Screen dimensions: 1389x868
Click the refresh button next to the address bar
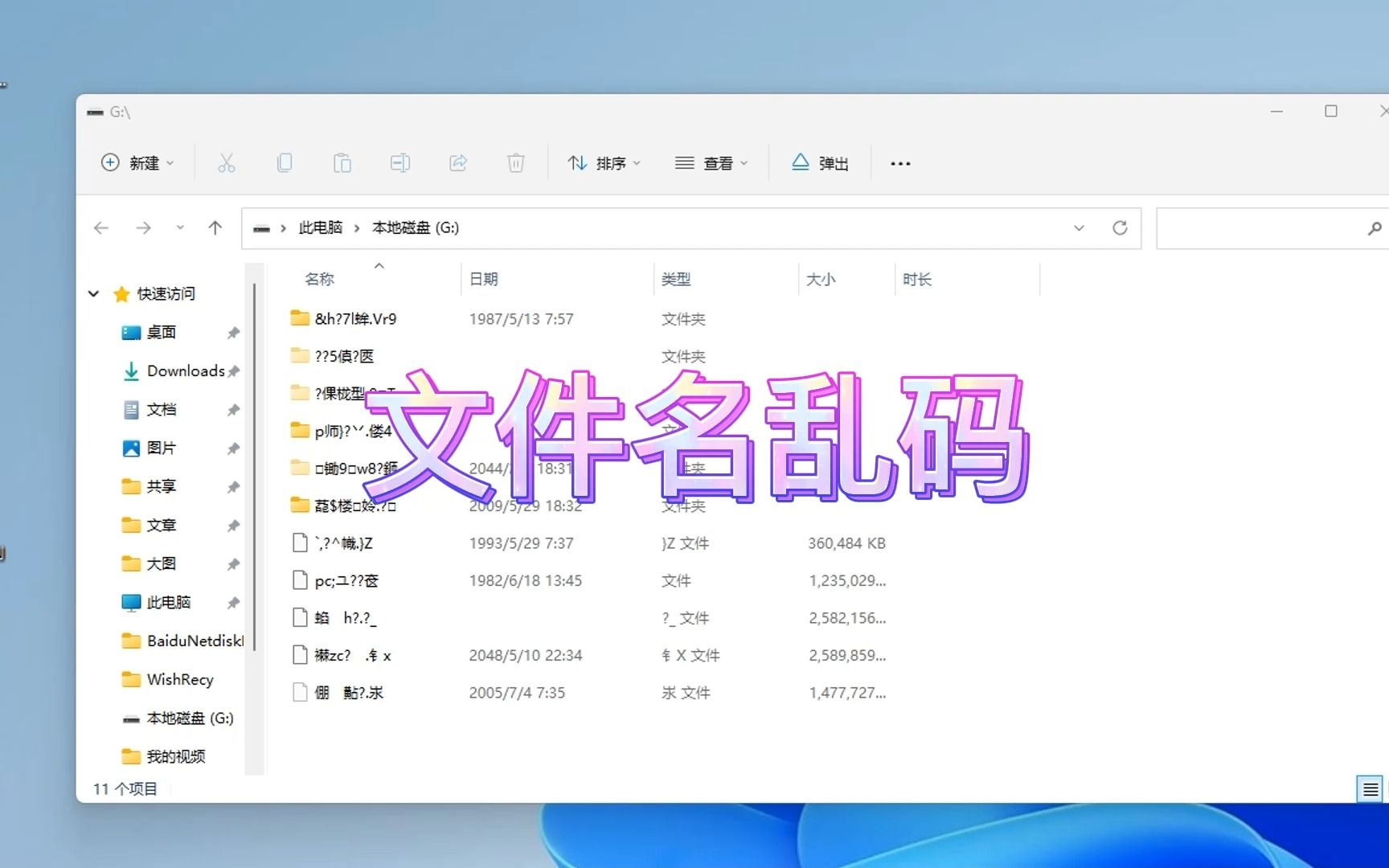pyautogui.click(x=1120, y=227)
